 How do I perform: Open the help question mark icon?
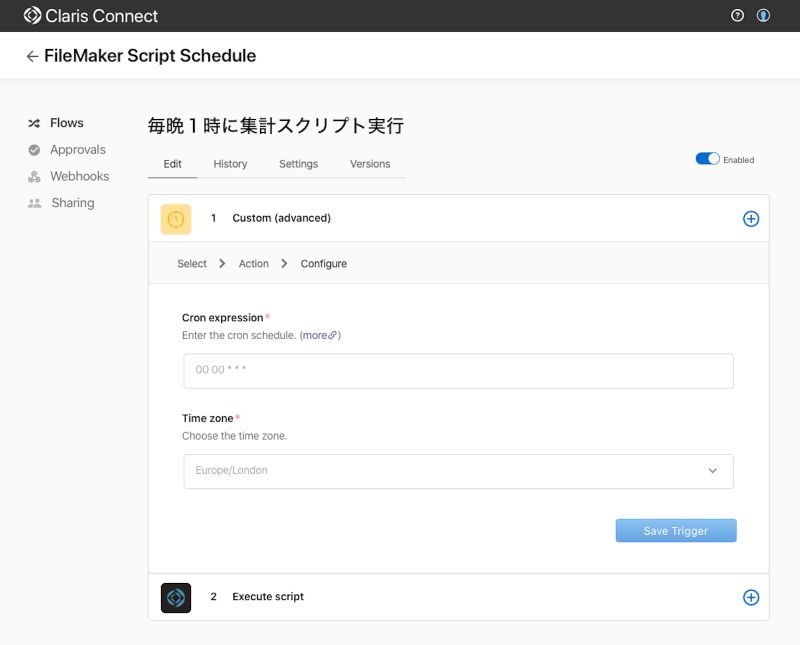737,15
